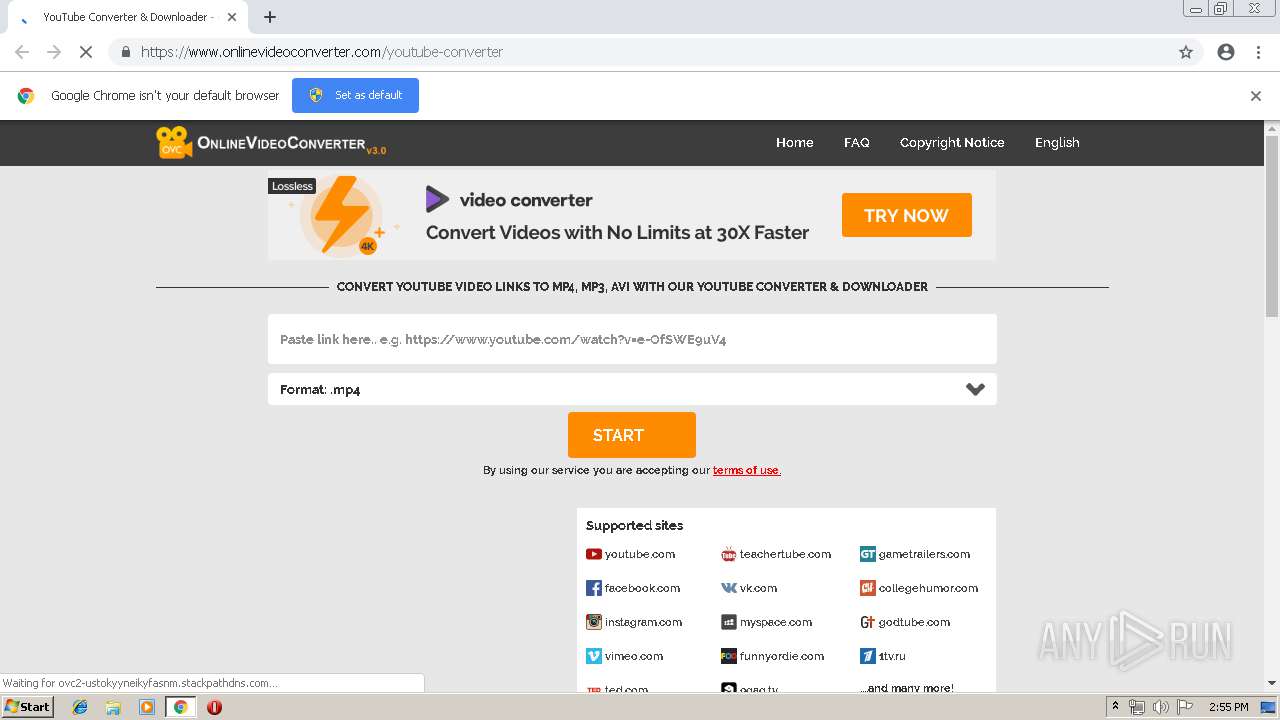Click the 'video converter' ad title
The width and height of the screenshot is (1280, 720).
pyautogui.click(x=526, y=200)
